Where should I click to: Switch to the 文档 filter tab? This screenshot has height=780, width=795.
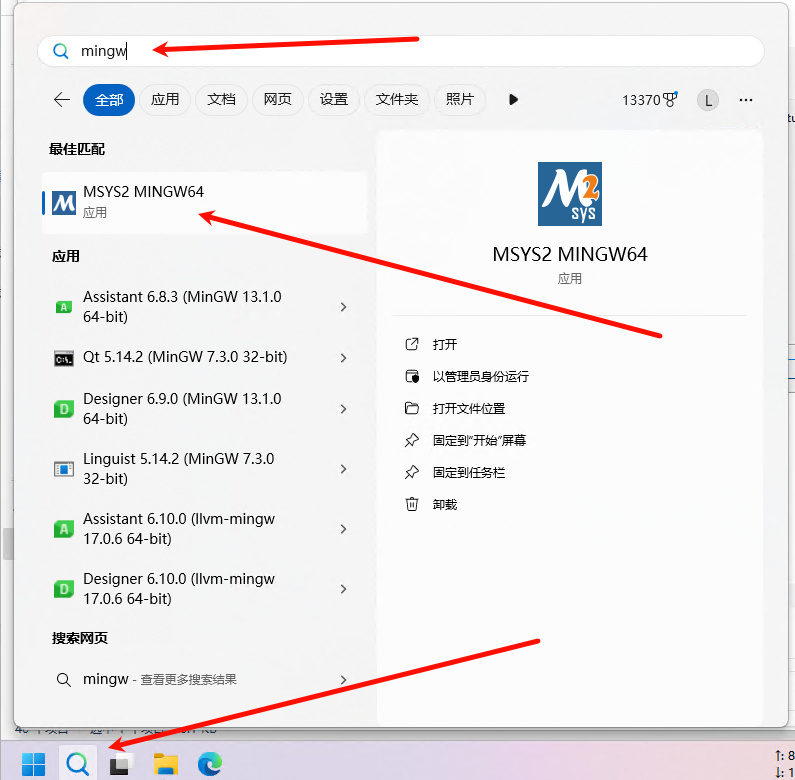coord(221,100)
